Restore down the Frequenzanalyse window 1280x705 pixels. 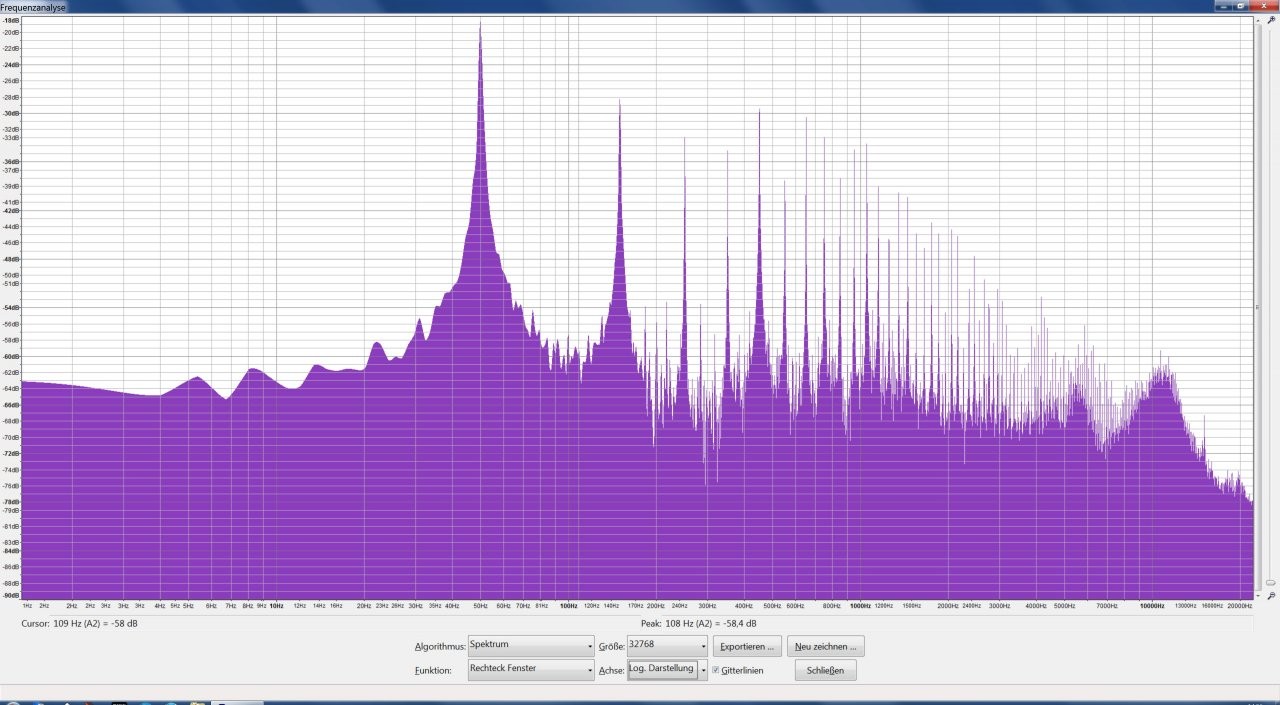coord(1241,5)
